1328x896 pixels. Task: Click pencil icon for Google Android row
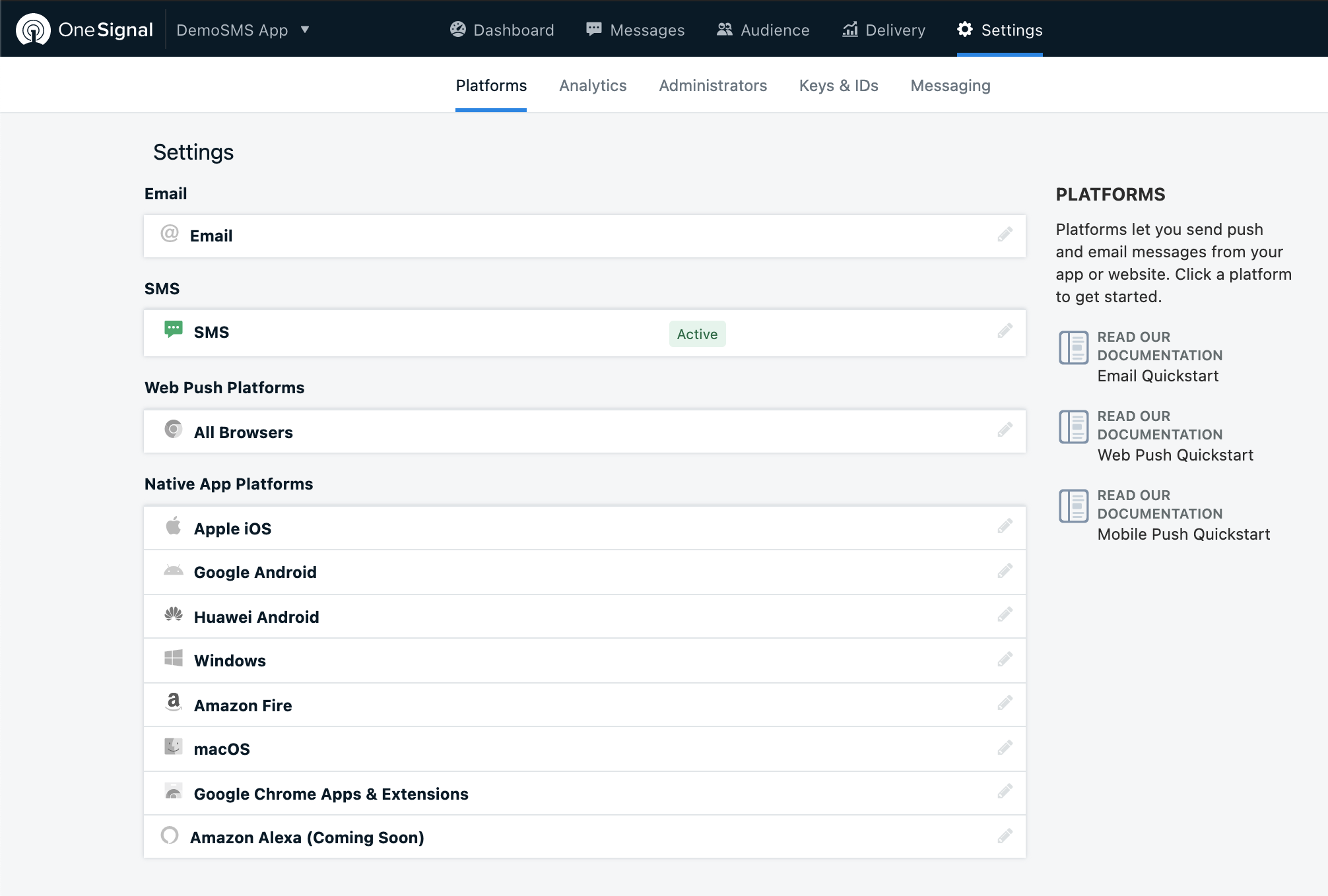(x=1005, y=571)
